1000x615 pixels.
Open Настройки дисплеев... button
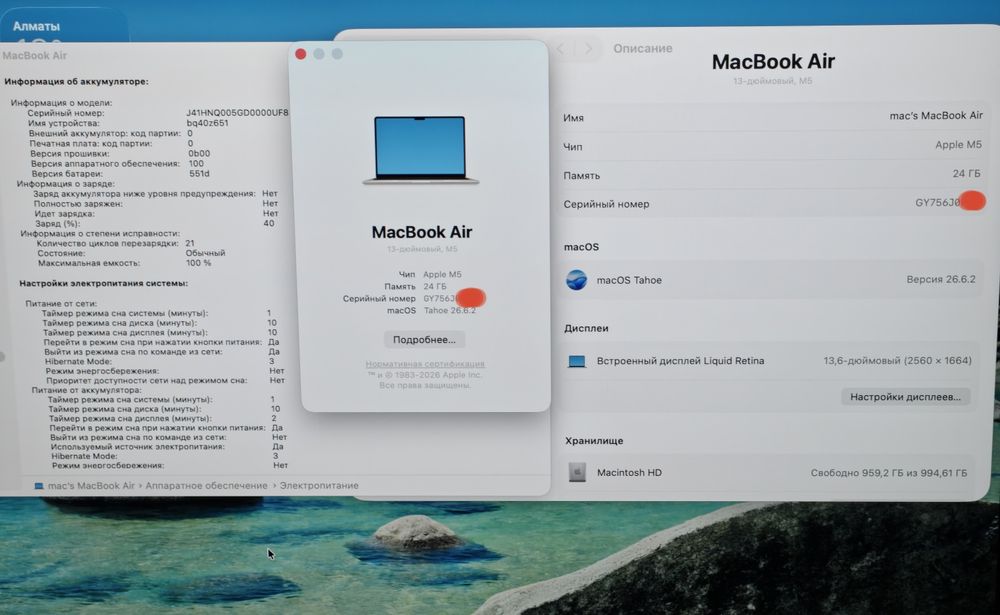click(x=905, y=396)
